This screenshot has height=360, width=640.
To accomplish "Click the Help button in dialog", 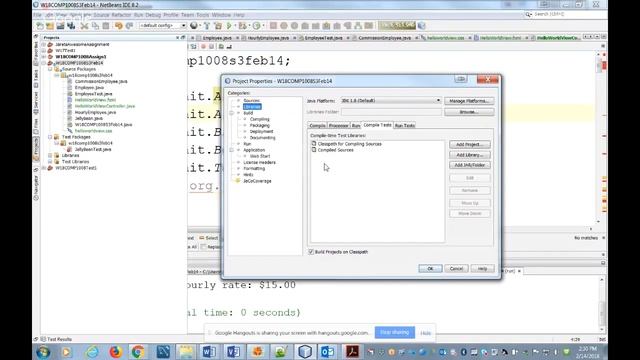I will pyautogui.click(x=482, y=269).
